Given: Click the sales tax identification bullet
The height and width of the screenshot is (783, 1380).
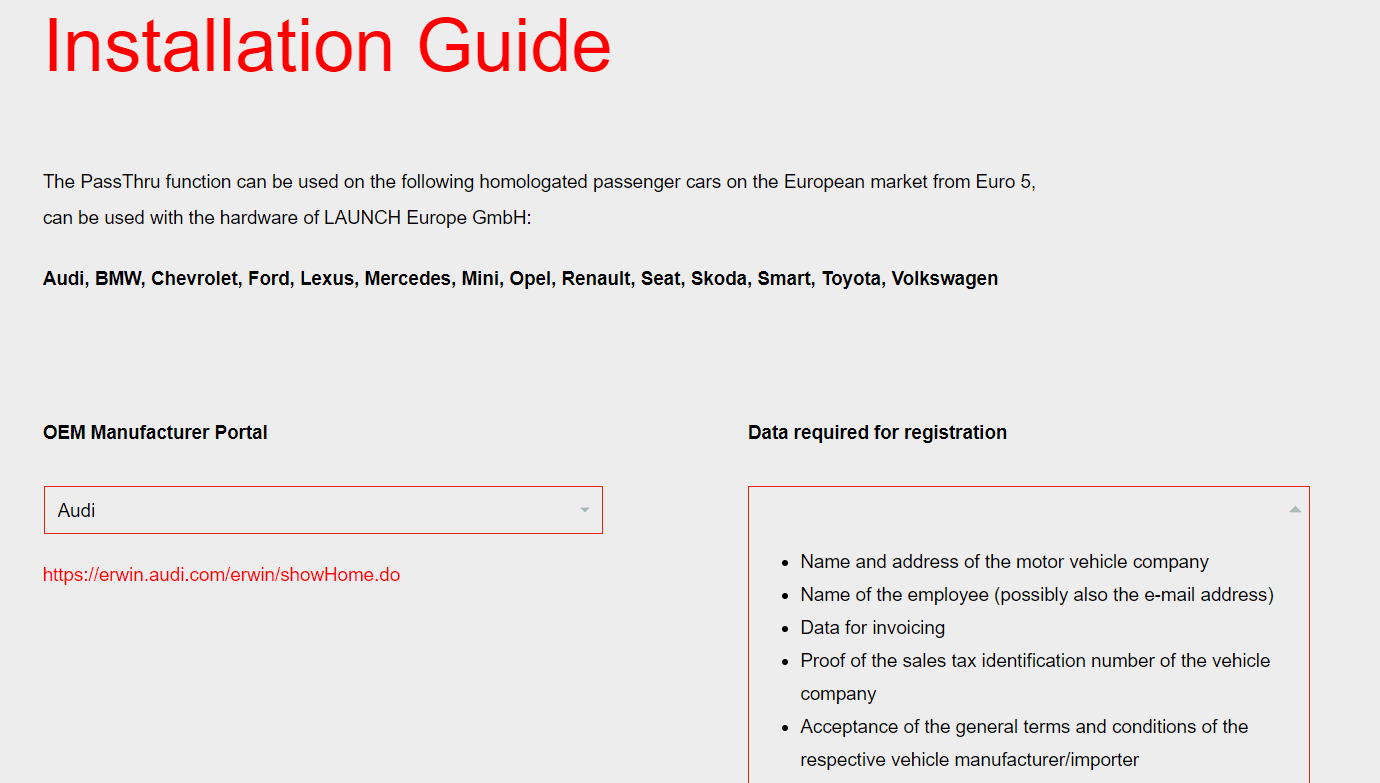Looking at the screenshot, I should (x=1035, y=660).
